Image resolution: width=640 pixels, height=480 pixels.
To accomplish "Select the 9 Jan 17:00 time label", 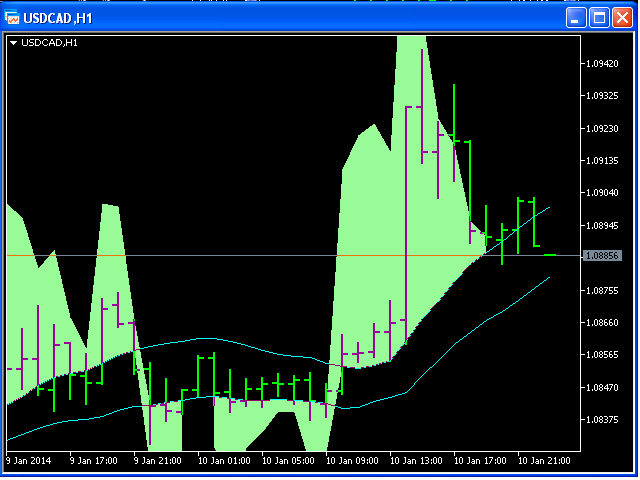I will tap(93, 461).
